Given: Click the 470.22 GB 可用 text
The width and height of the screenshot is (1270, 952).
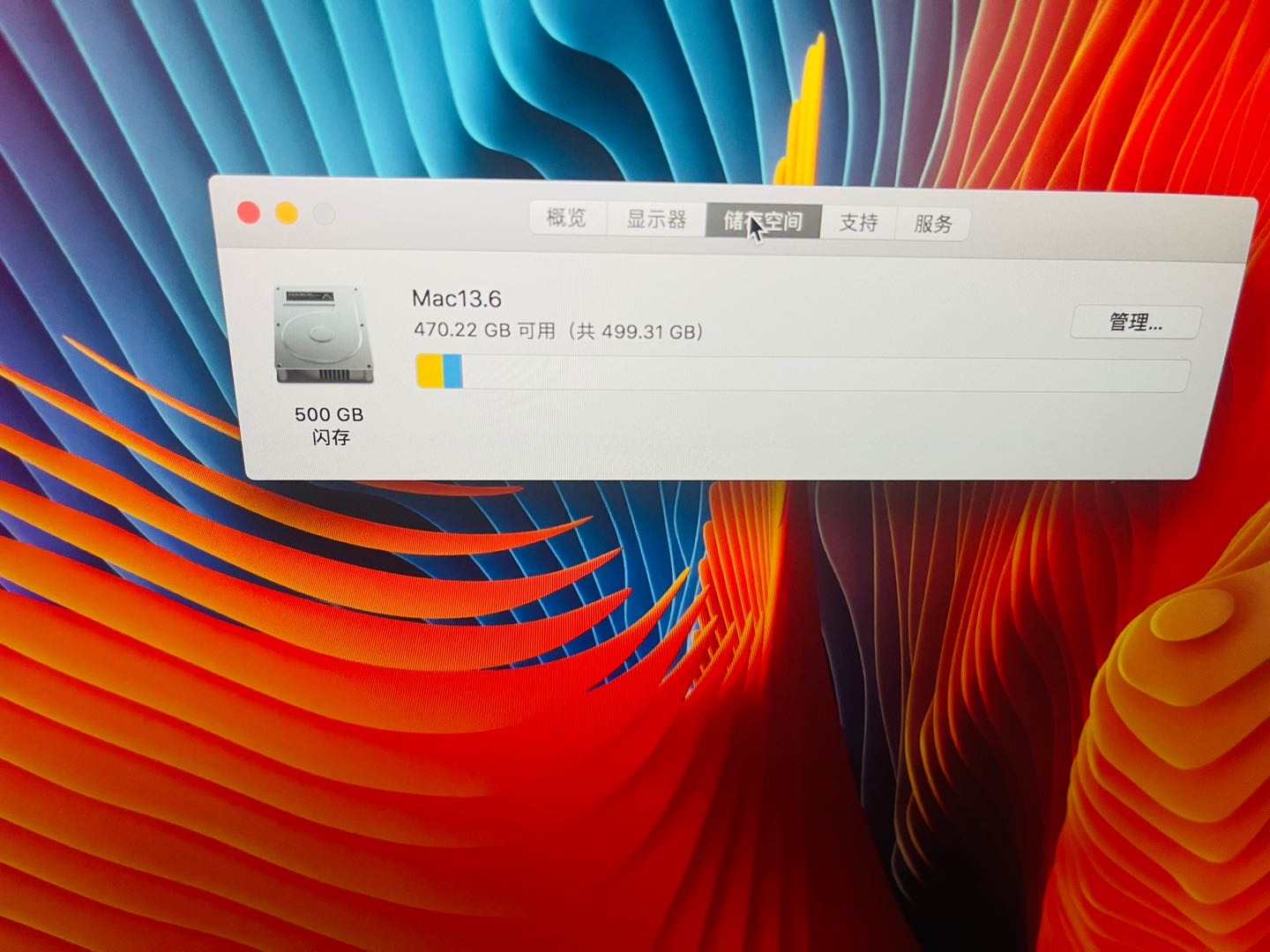Looking at the screenshot, I should pos(485,331).
